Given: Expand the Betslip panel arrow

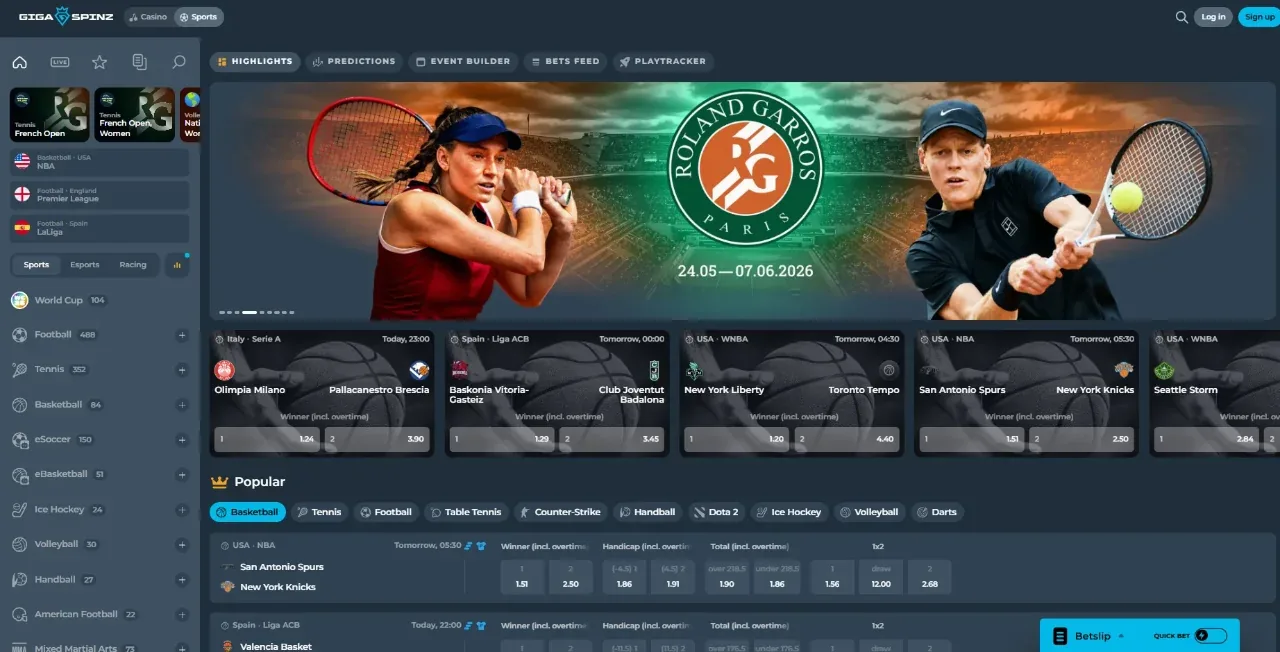Looking at the screenshot, I should (1121, 636).
